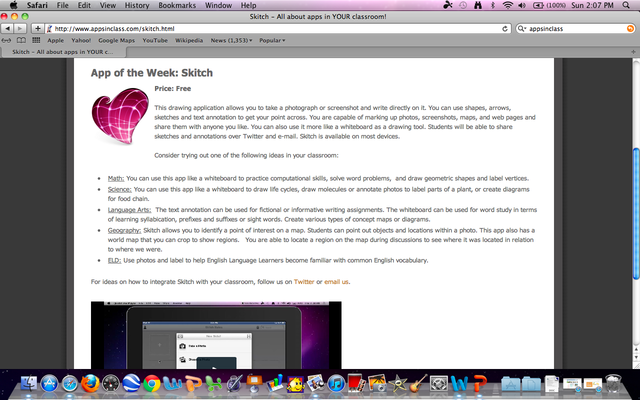The image size is (640, 400).
Task: Click the appsinclass search field
Action: coord(577,29)
